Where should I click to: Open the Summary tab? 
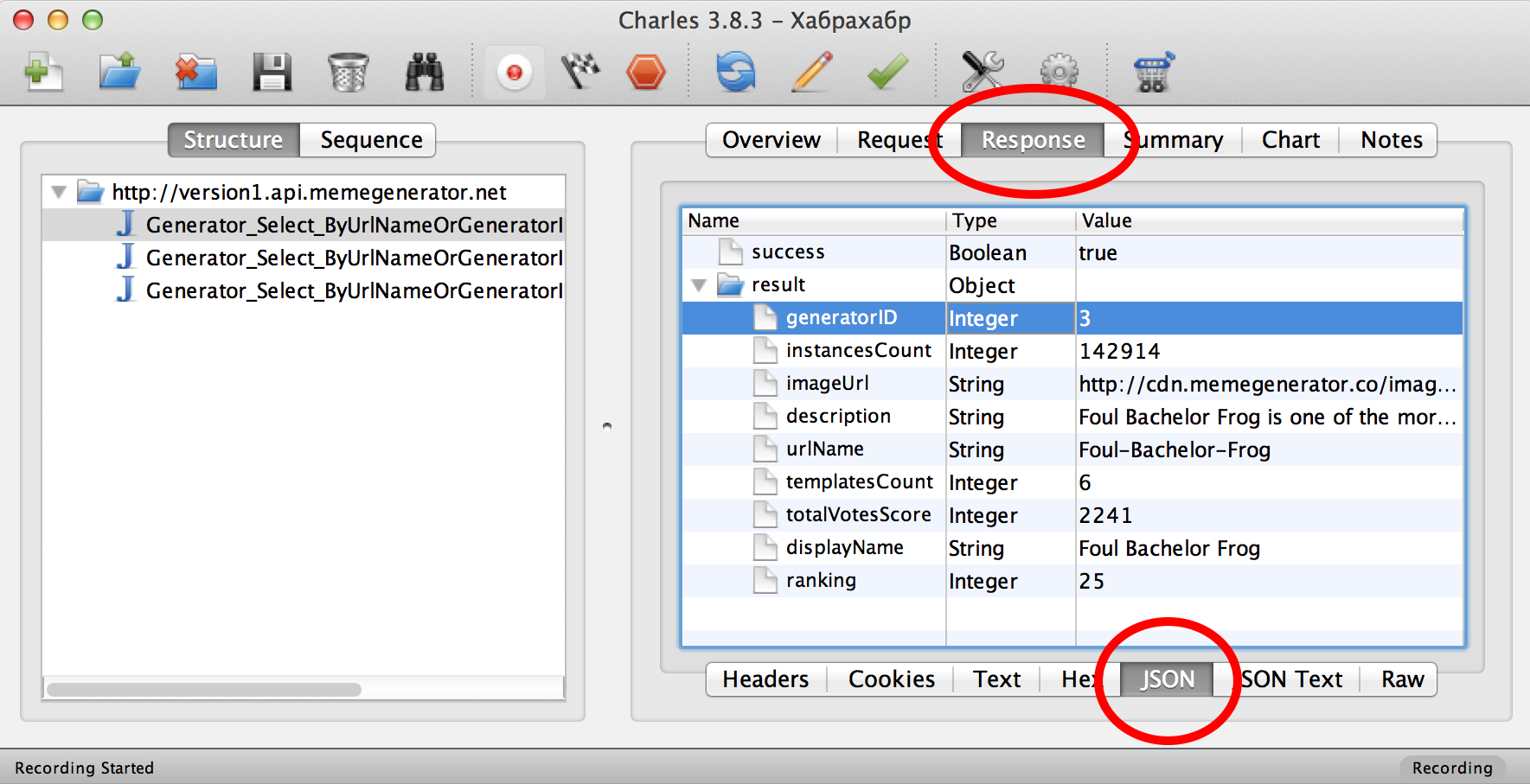[x=1174, y=140]
